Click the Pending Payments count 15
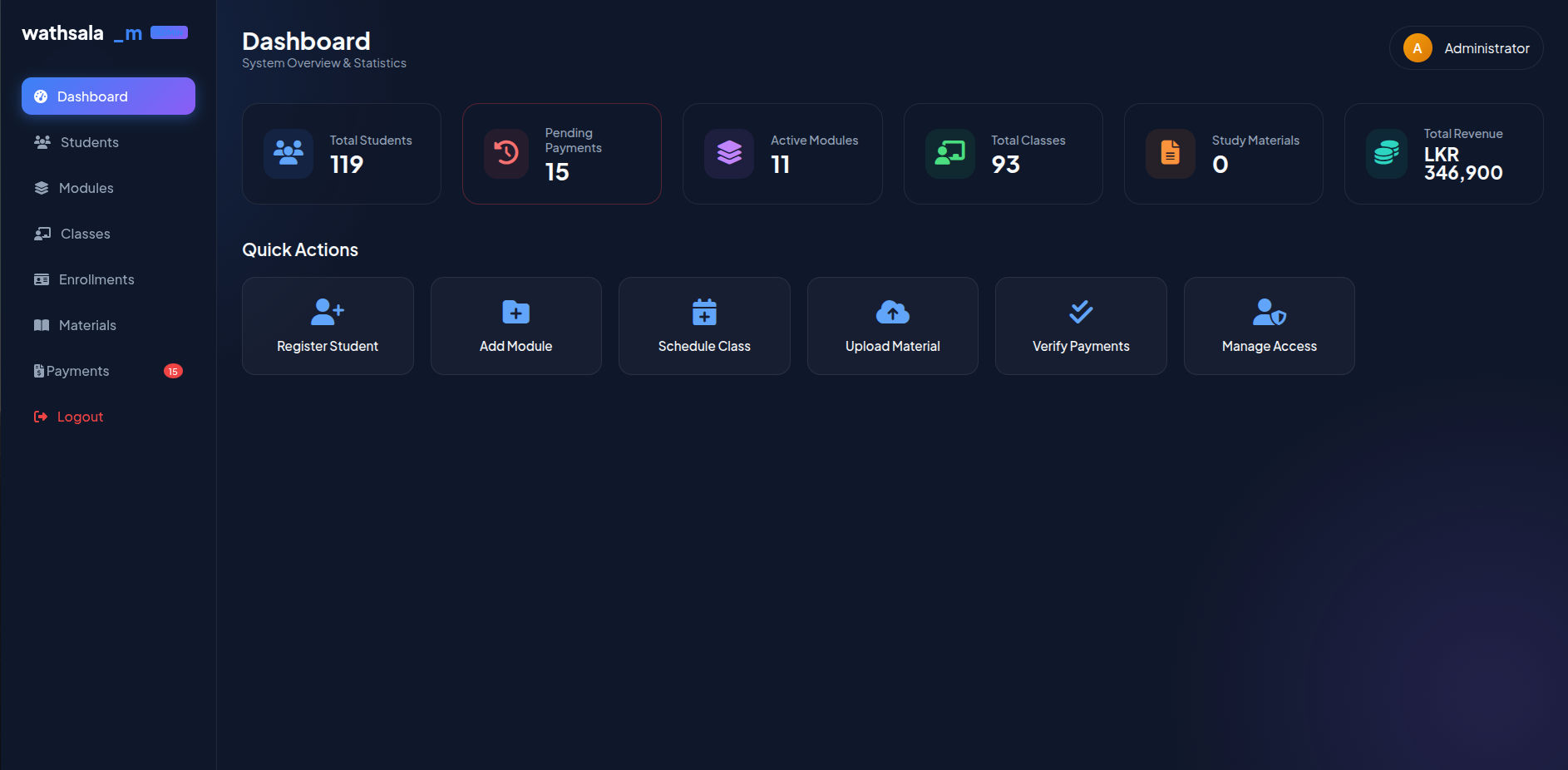This screenshot has width=1568, height=770. click(x=557, y=172)
